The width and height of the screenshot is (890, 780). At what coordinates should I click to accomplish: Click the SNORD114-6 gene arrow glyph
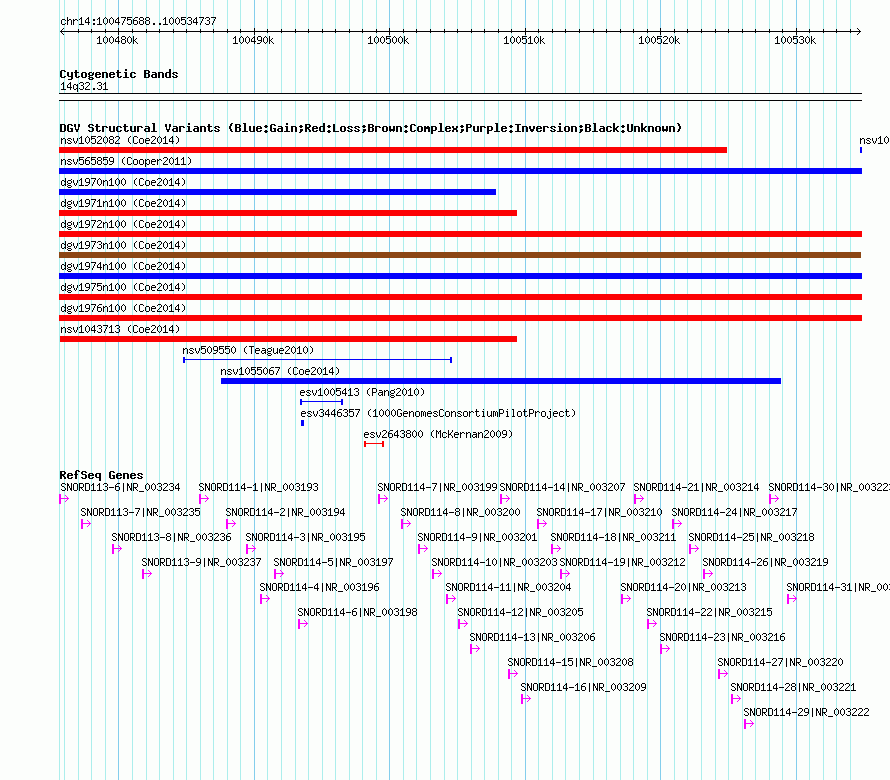point(303,624)
